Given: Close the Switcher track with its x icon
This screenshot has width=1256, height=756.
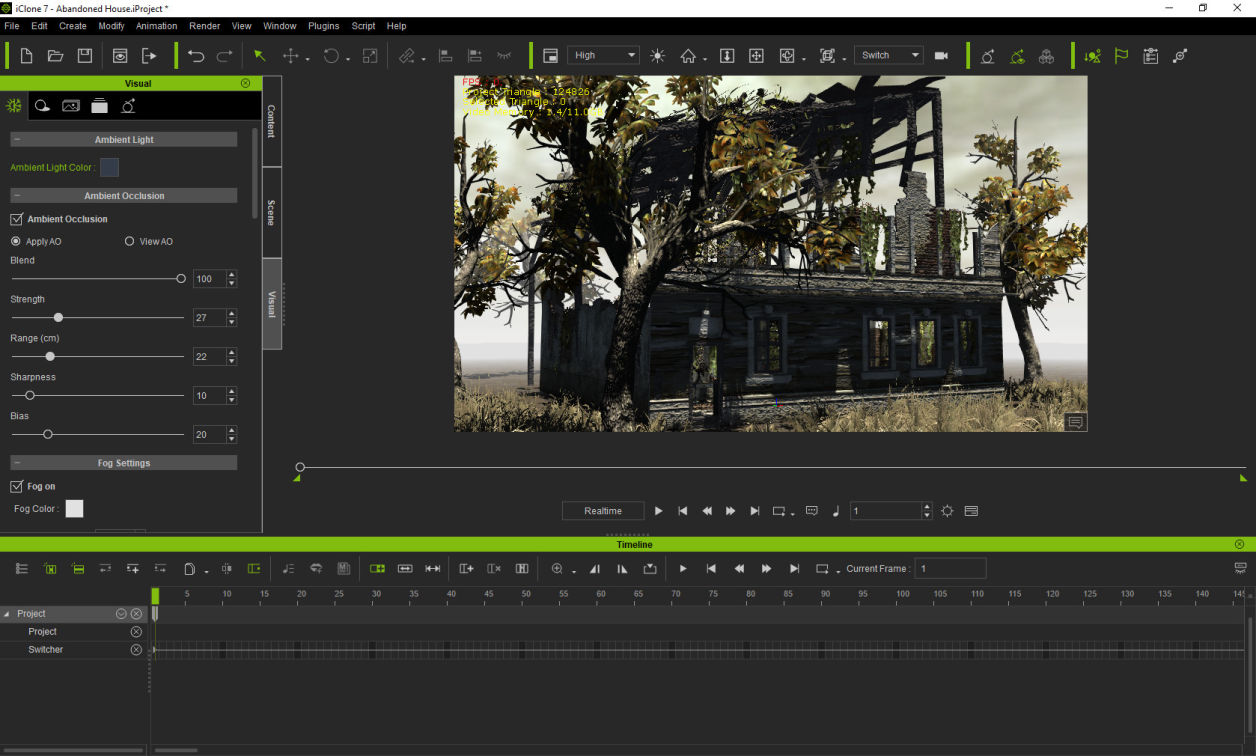Looking at the screenshot, I should click(x=136, y=650).
